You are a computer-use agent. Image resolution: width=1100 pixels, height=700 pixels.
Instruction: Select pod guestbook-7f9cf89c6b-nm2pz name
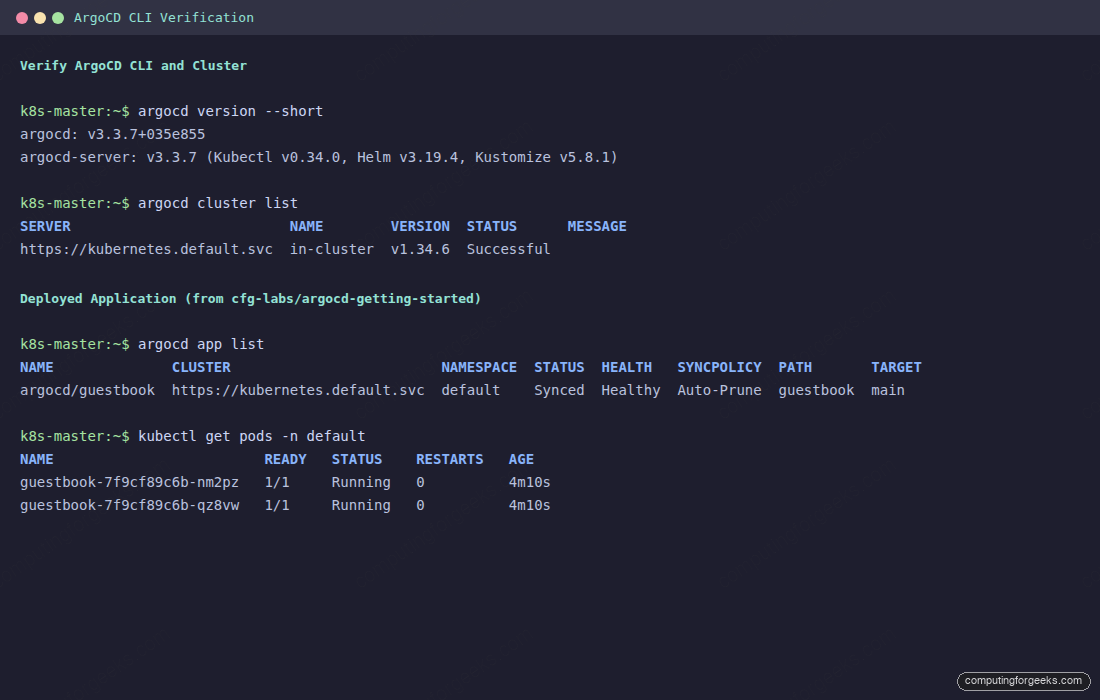[130, 482]
